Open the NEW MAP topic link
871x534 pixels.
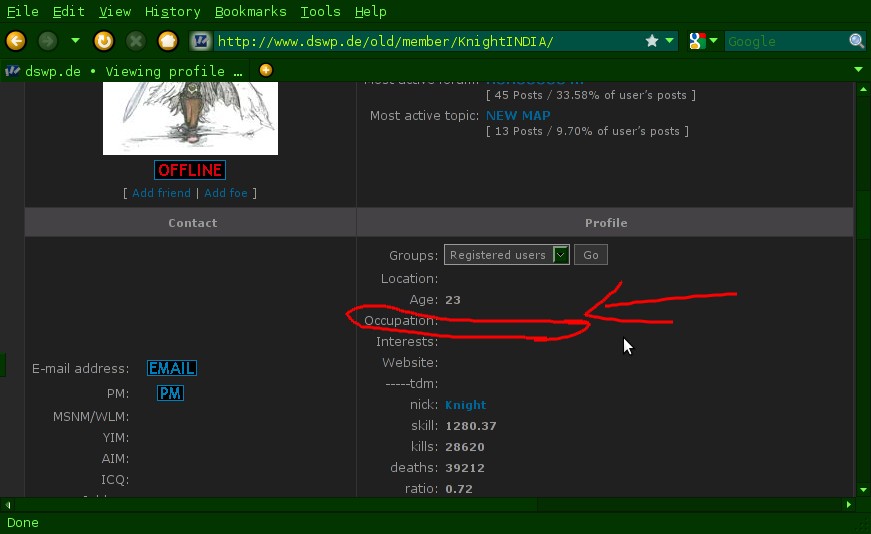tap(518, 116)
